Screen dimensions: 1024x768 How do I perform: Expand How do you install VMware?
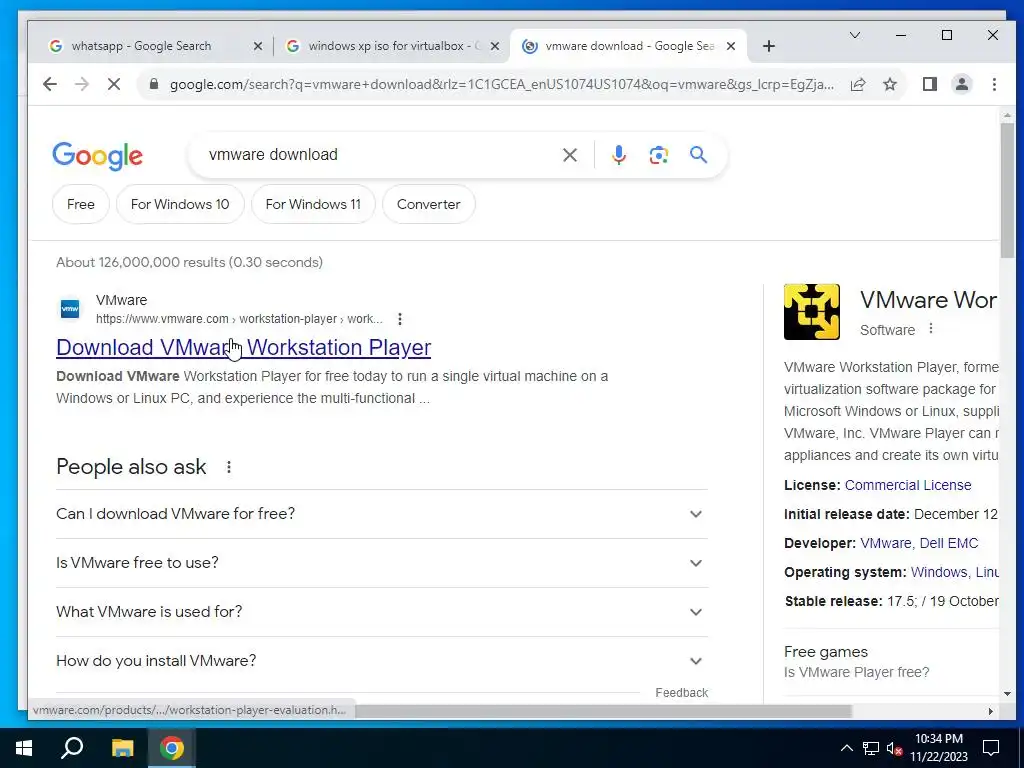(381, 661)
